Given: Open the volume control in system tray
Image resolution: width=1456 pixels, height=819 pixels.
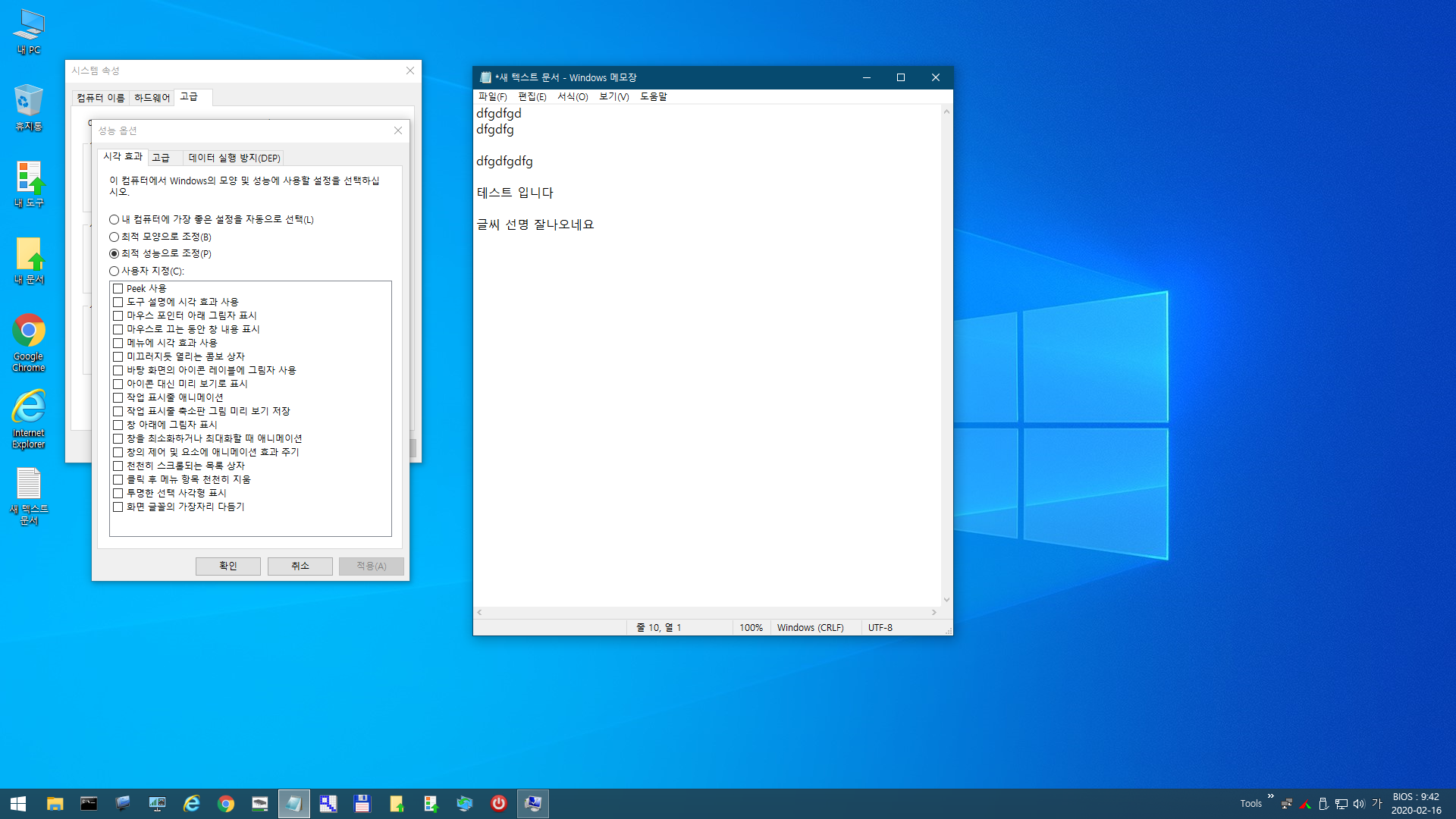Looking at the screenshot, I should click(x=1359, y=804).
